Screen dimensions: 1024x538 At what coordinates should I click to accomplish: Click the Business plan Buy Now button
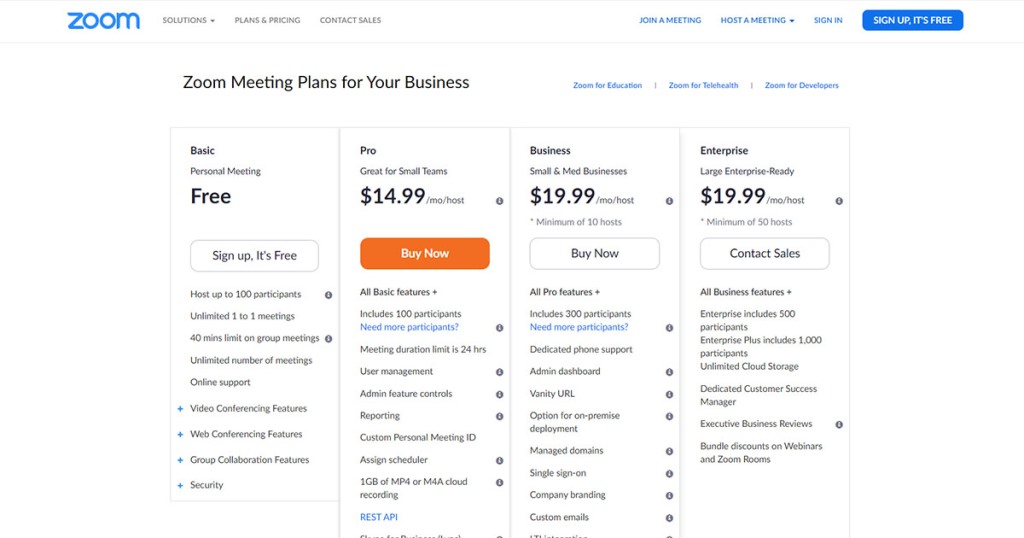594,253
